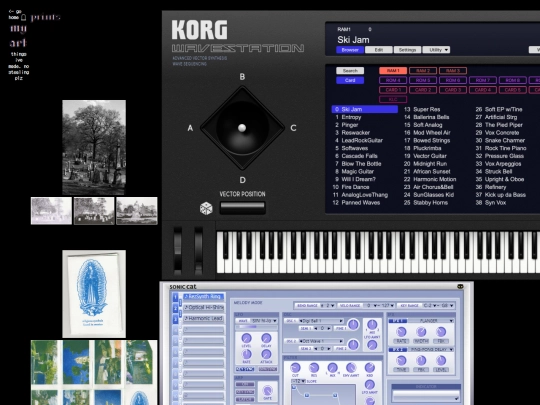Select the CARD 3 bank
Viewport: 540px width, 405px height.
pyautogui.click(x=453, y=90)
